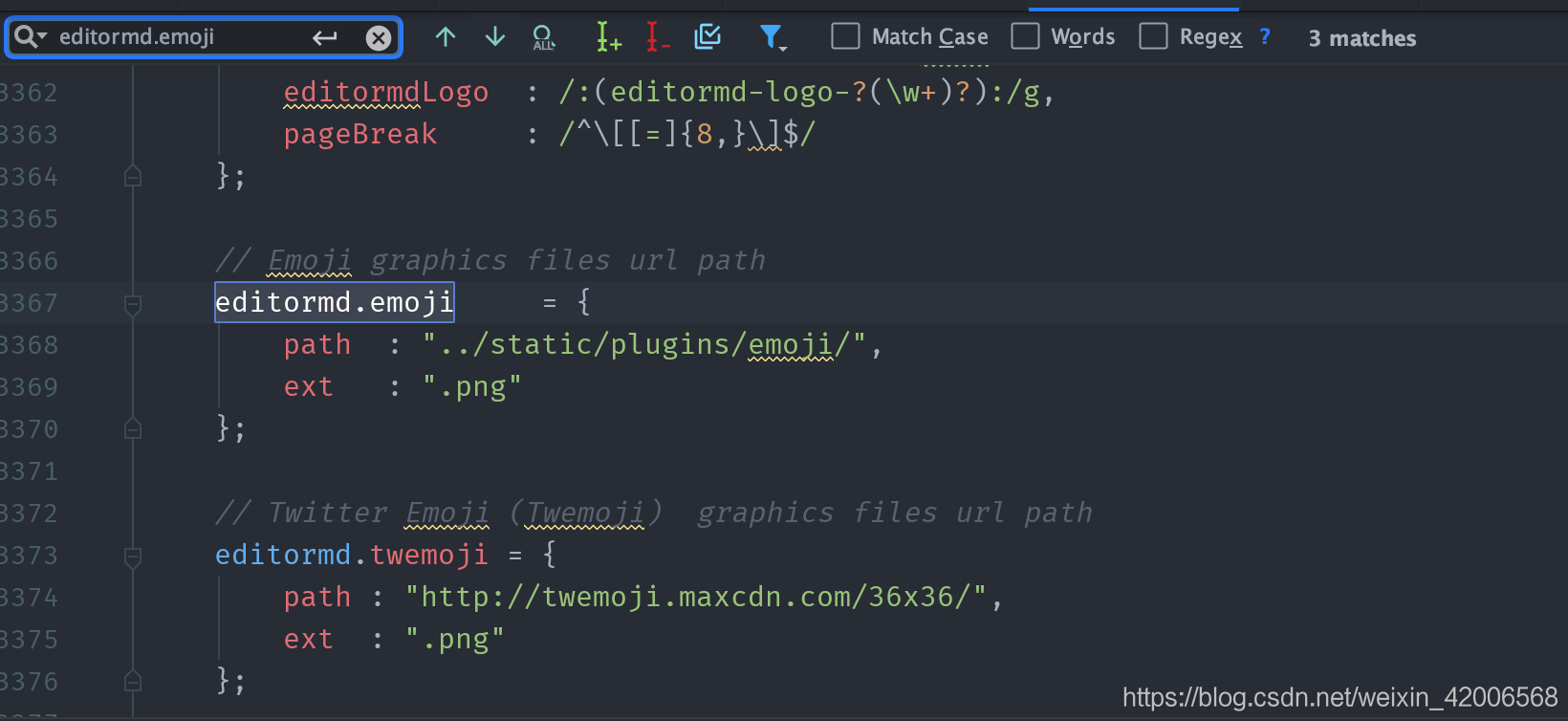
Task: Click the ".png" string on line 3375
Action: pos(455,639)
